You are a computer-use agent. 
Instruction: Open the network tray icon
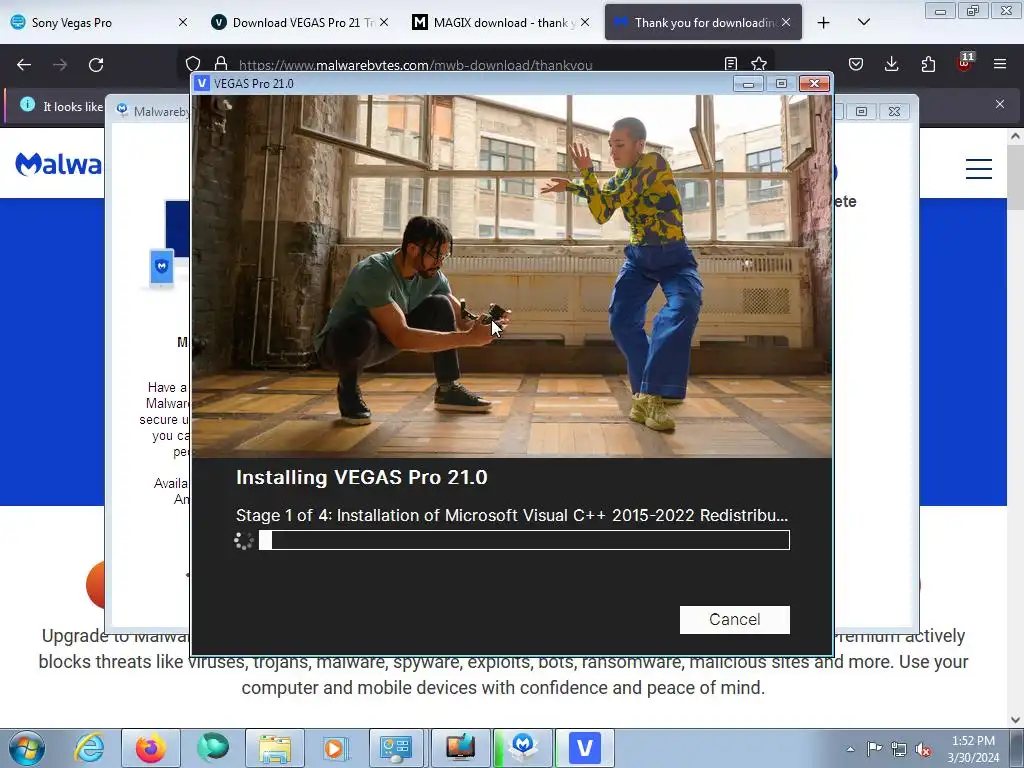pyautogui.click(x=899, y=749)
